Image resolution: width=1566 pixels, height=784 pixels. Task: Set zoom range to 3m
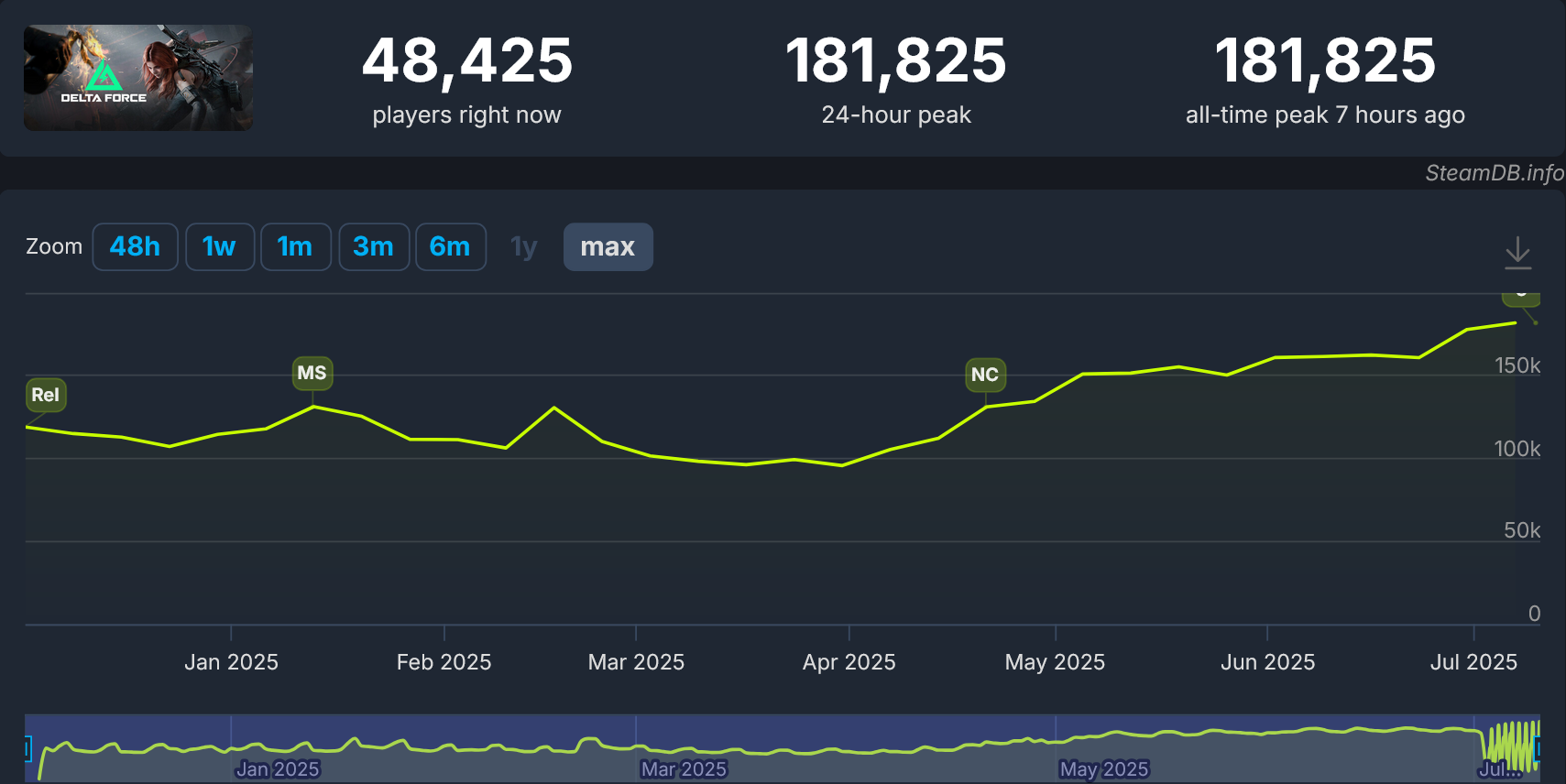tap(373, 246)
